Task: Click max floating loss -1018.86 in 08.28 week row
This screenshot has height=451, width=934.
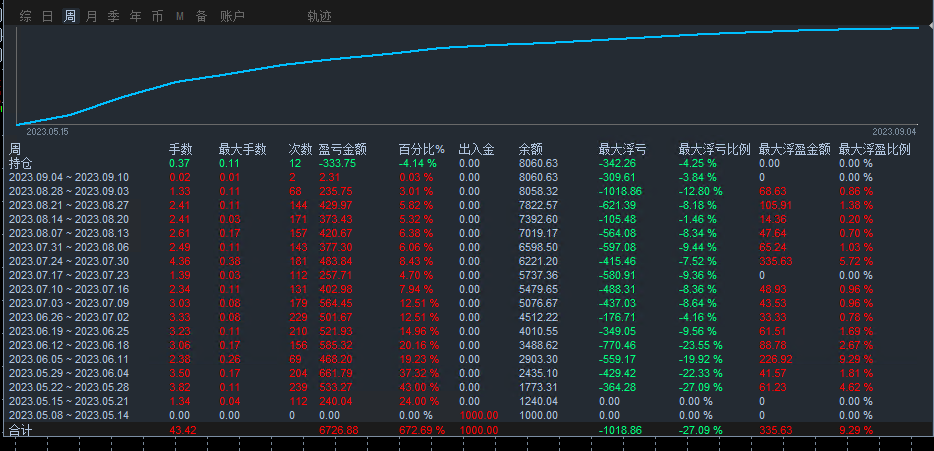Action: (621, 191)
